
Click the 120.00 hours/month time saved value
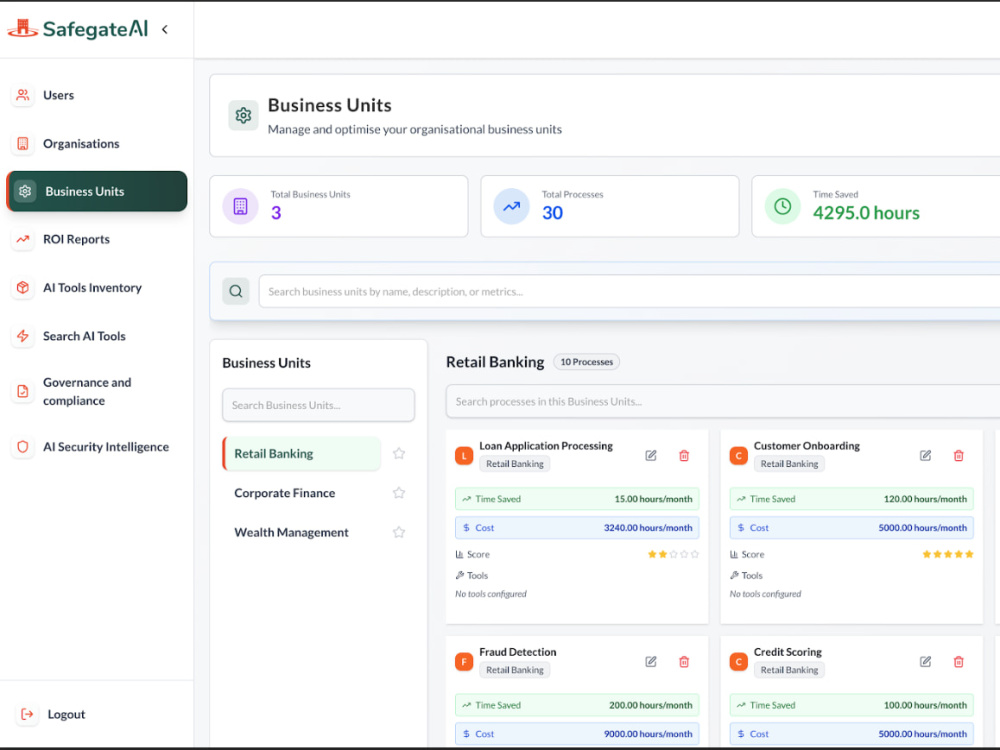(925, 499)
